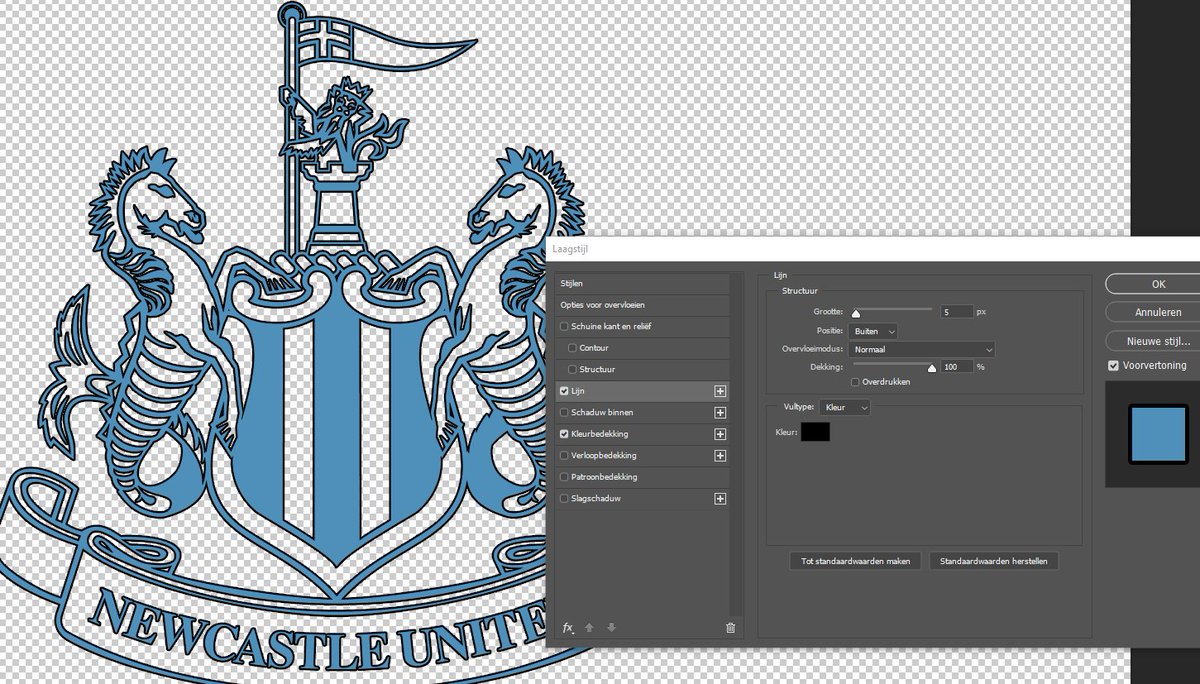The width and height of the screenshot is (1200, 684).
Task: Delete effect with trash icon
Action: click(x=730, y=628)
